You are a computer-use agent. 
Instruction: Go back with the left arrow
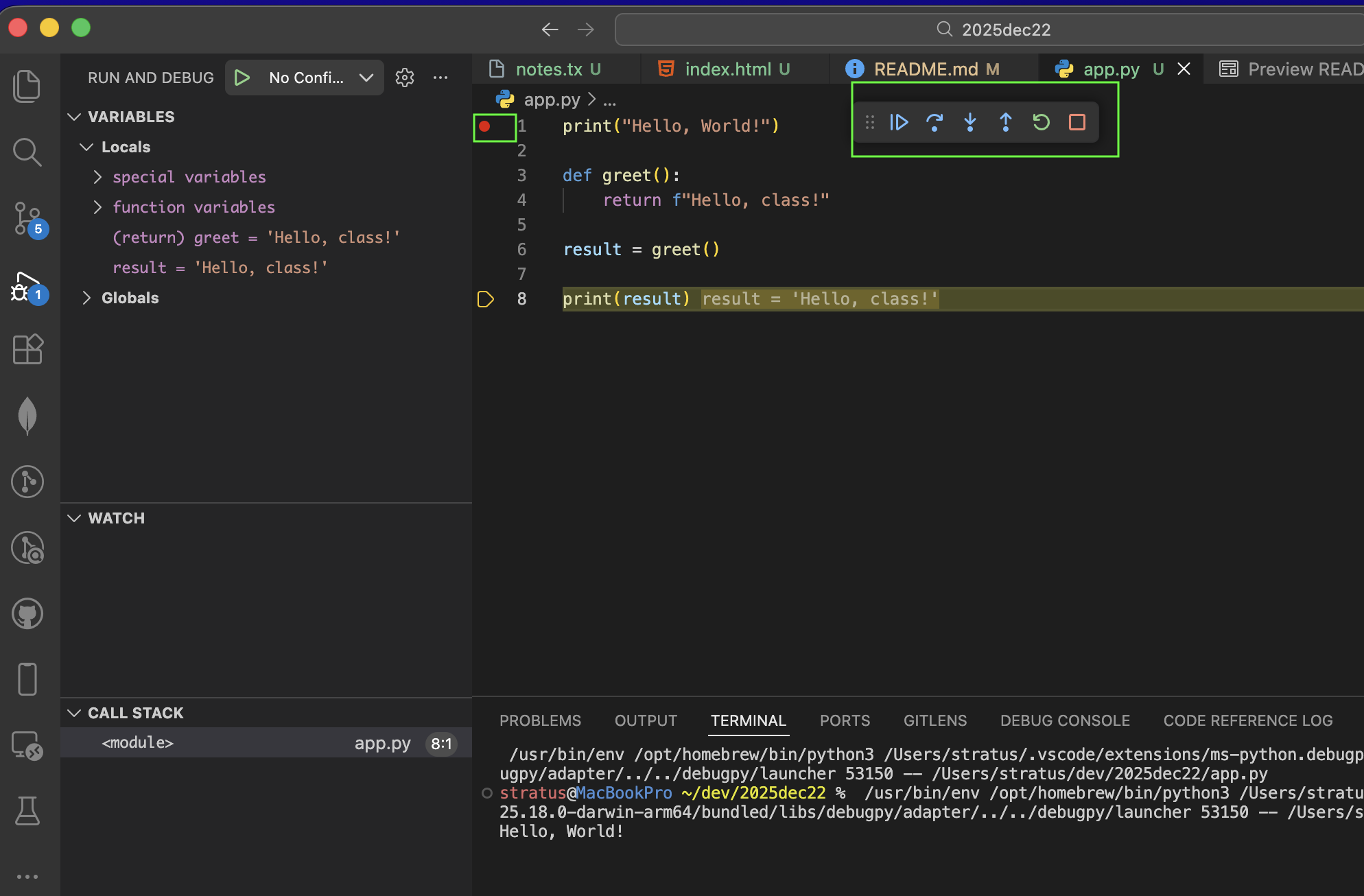pos(550,30)
